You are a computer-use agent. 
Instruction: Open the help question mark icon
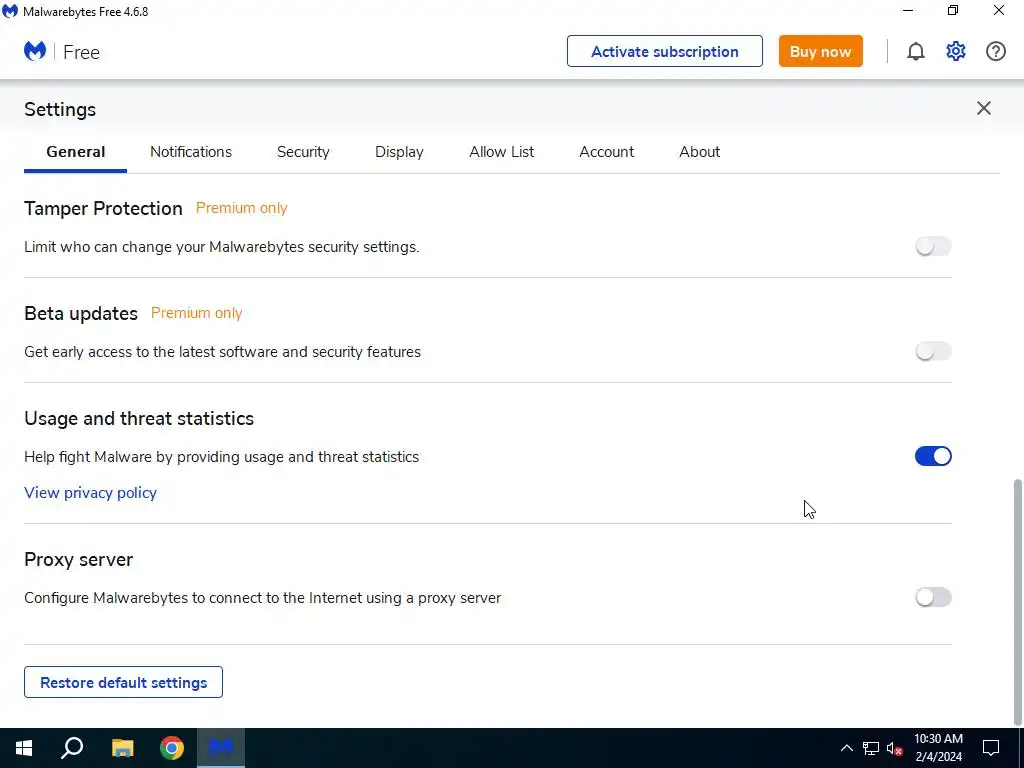click(x=995, y=51)
